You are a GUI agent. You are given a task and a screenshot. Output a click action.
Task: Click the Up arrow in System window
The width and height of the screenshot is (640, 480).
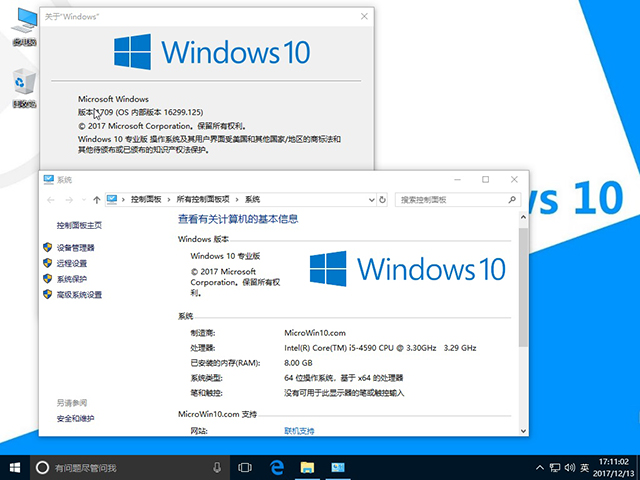96,200
